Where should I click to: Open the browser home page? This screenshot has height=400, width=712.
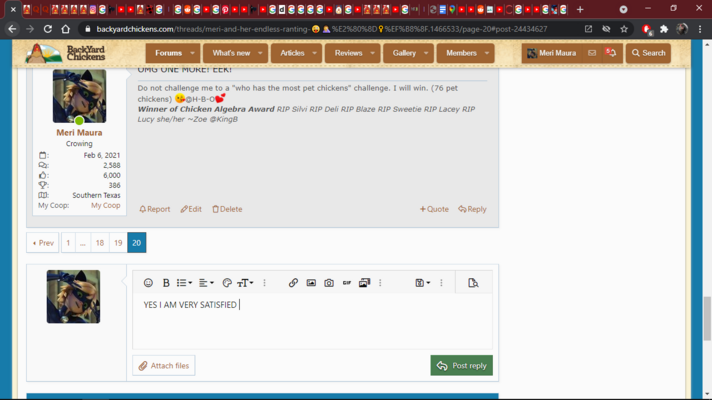click(65, 29)
